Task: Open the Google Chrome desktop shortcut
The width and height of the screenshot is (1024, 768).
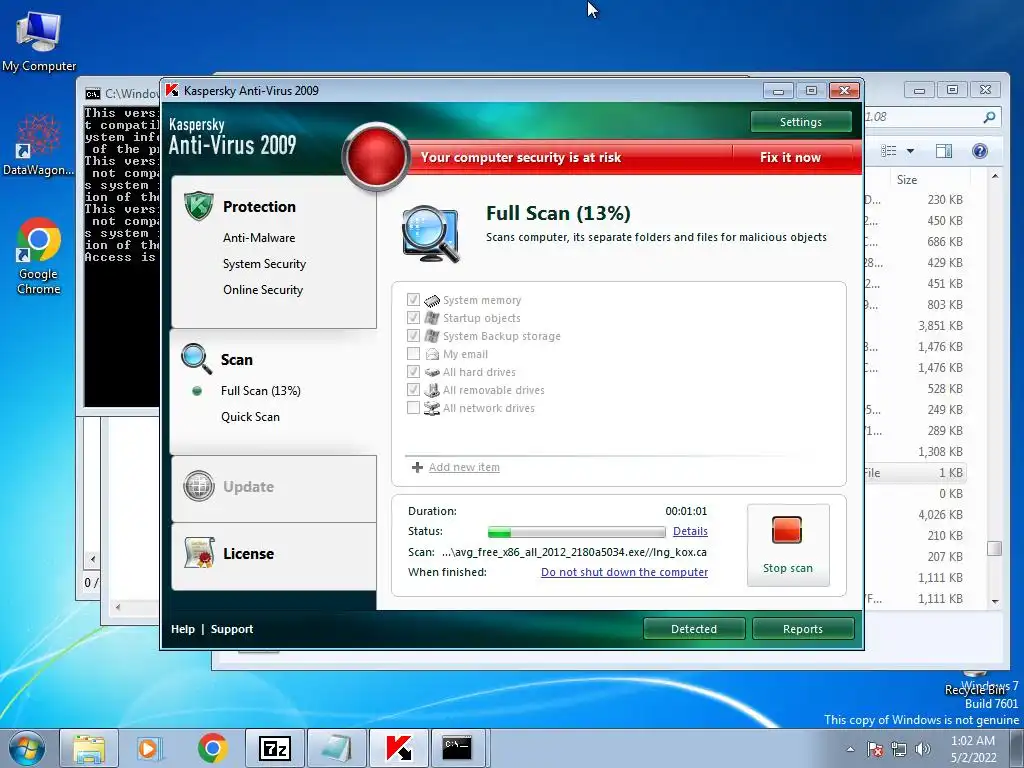Action: pyautogui.click(x=39, y=256)
